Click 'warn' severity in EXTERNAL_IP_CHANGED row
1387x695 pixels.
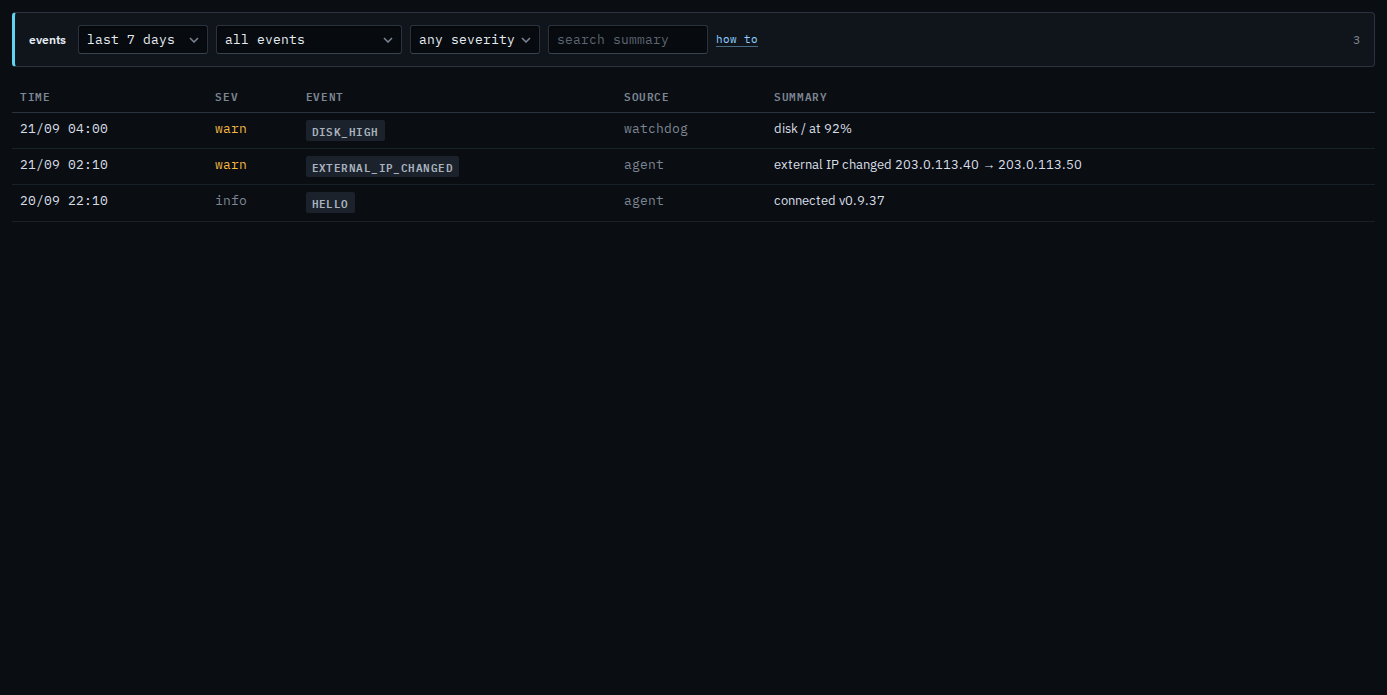click(231, 165)
